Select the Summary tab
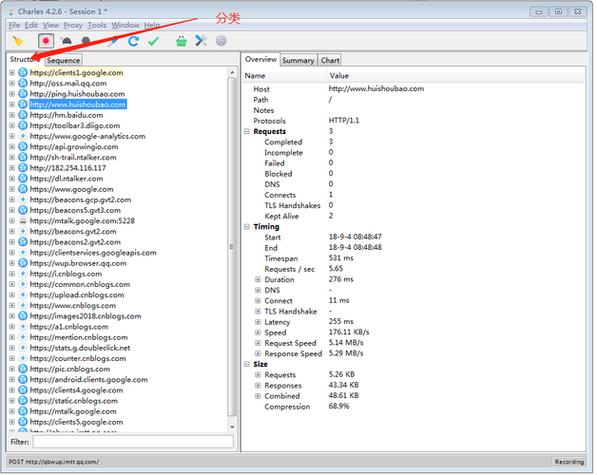The height and width of the screenshot is (475, 597). point(298,60)
